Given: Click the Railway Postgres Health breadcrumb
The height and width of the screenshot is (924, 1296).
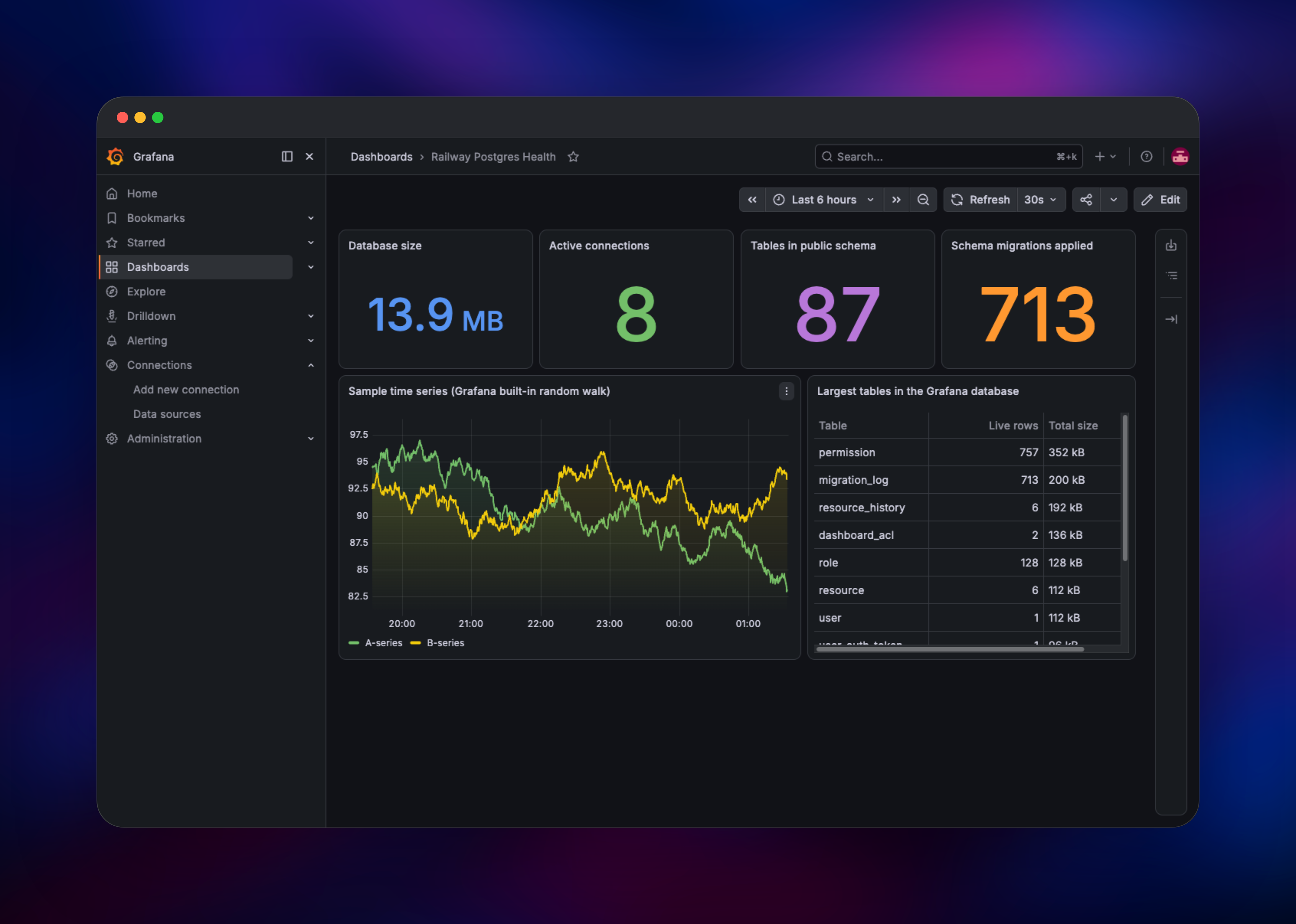Looking at the screenshot, I should pyautogui.click(x=493, y=157).
